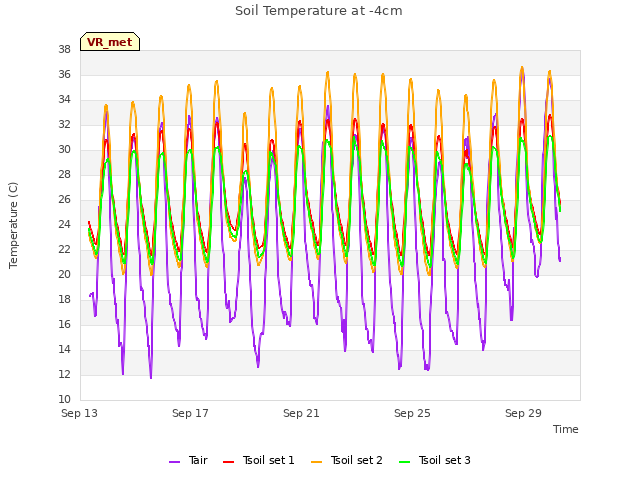The image size is (640, 480).
Task: Click the 36 y-axis tick label
Action: [64, 75]
